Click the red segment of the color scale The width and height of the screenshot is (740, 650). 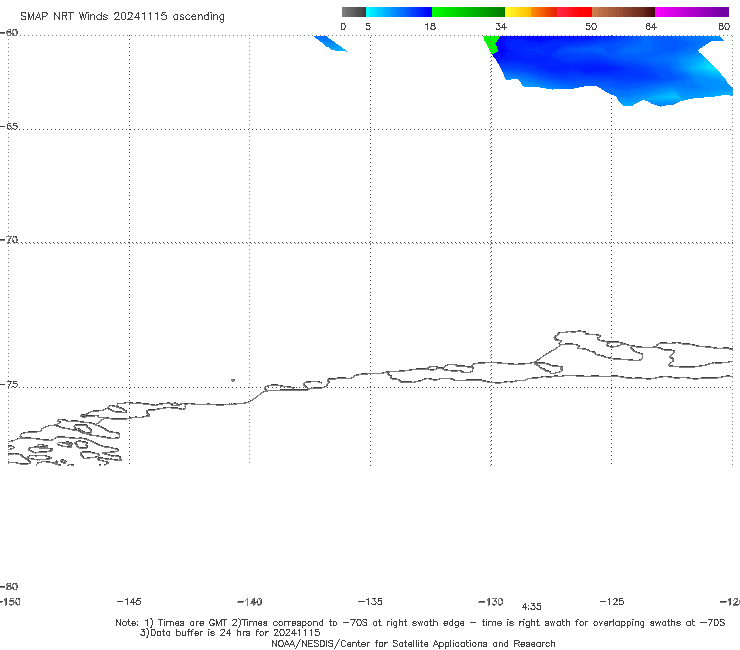pyautogui.click(x=574, y=12)
